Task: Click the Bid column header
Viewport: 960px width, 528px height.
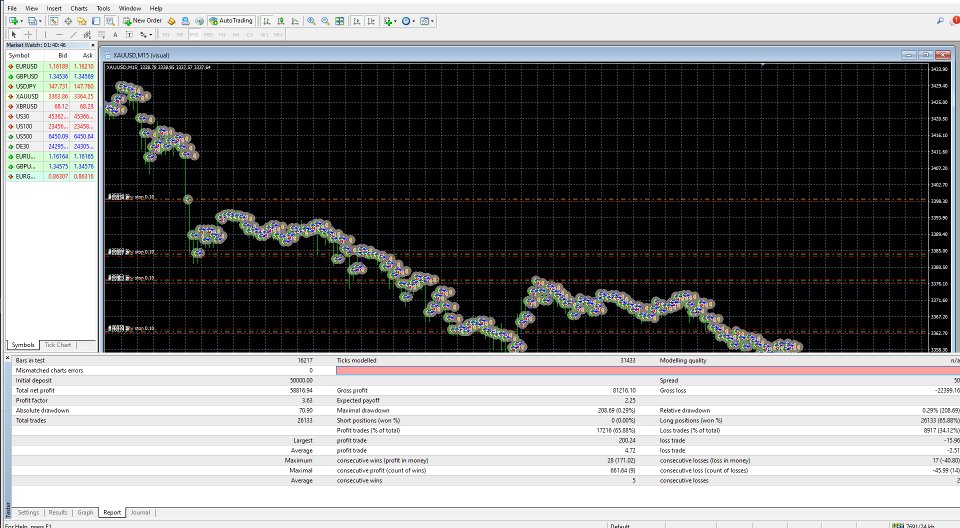Action: pos(57,55)
